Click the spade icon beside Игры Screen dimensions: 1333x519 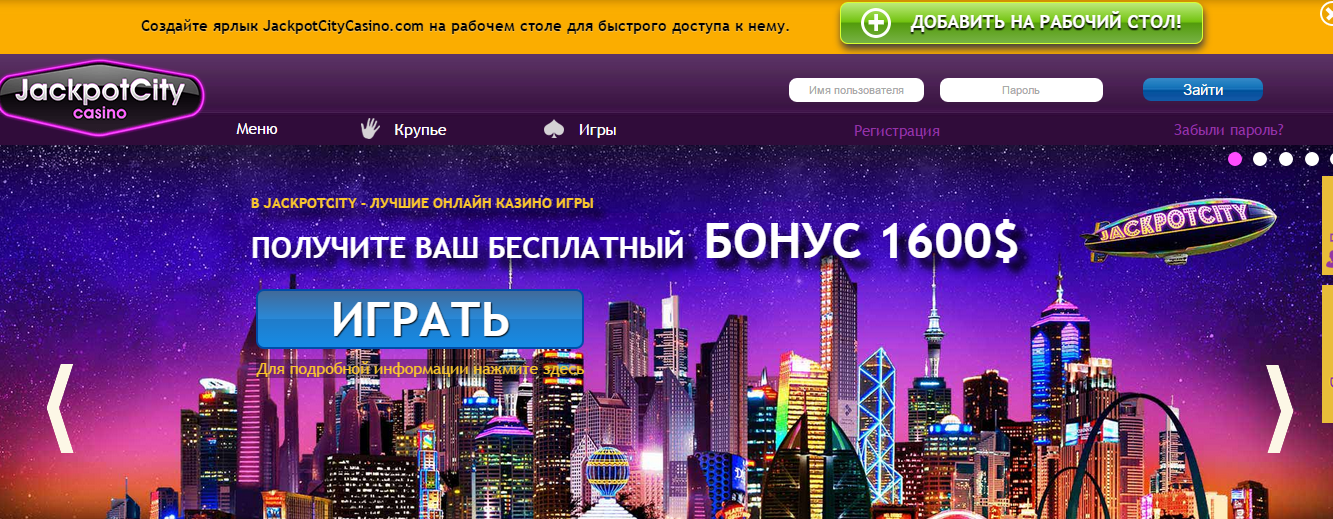(554, 129)
